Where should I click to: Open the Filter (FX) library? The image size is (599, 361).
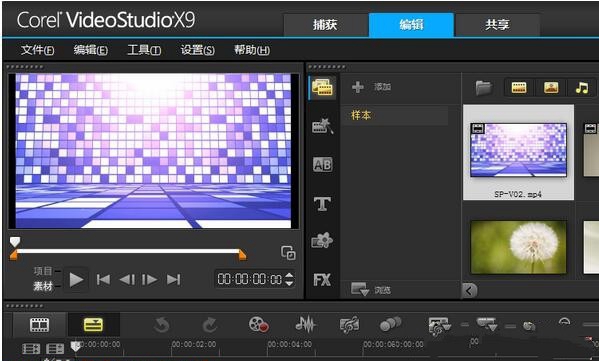[322, 280]
